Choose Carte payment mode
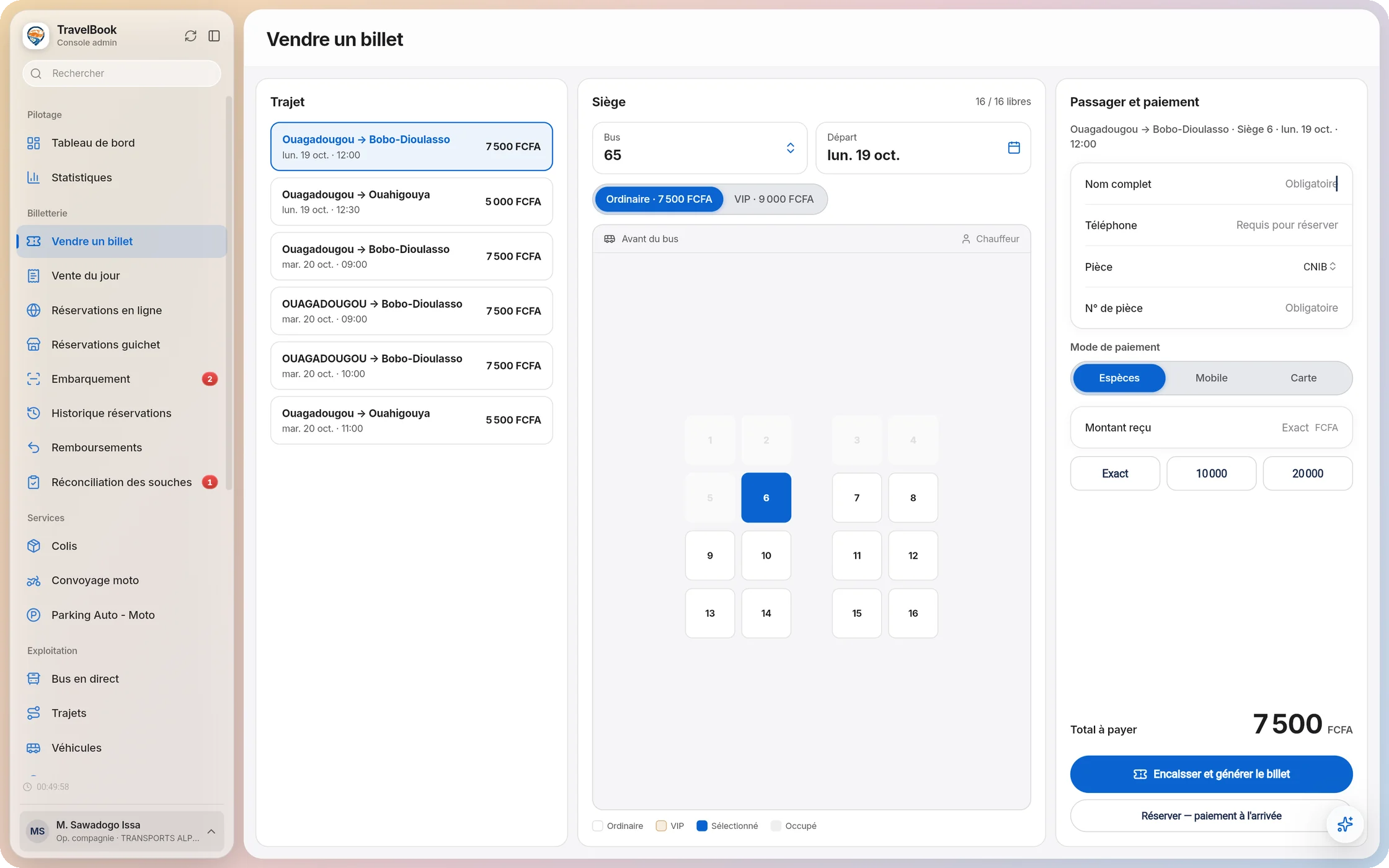The image size is (1389, 868). 1303,378
